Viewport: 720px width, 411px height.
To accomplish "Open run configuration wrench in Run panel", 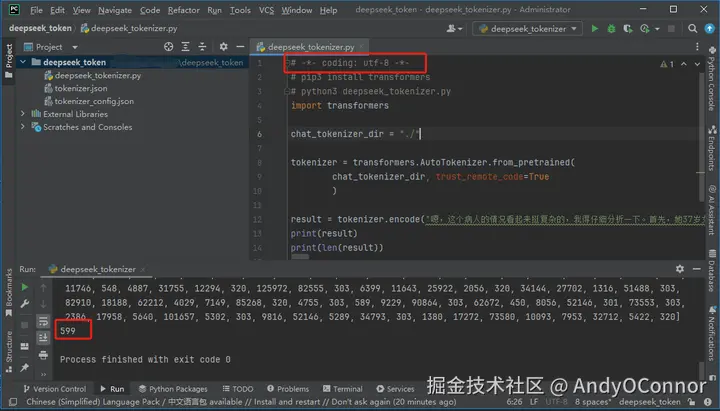I will pyautogui.click(x=25, y=304).
